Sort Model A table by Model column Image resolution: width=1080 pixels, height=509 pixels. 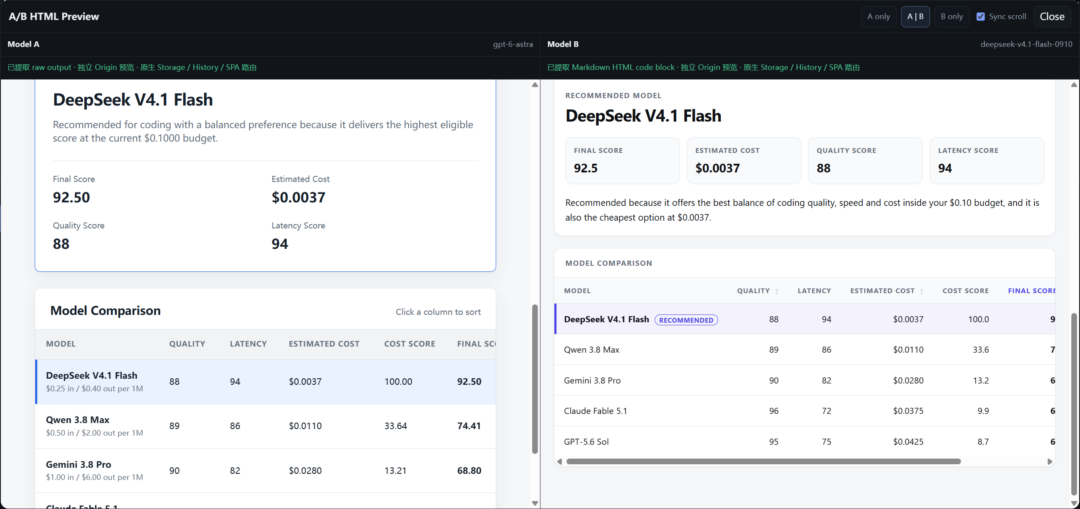pyautogui.click(x=61, y=344)
